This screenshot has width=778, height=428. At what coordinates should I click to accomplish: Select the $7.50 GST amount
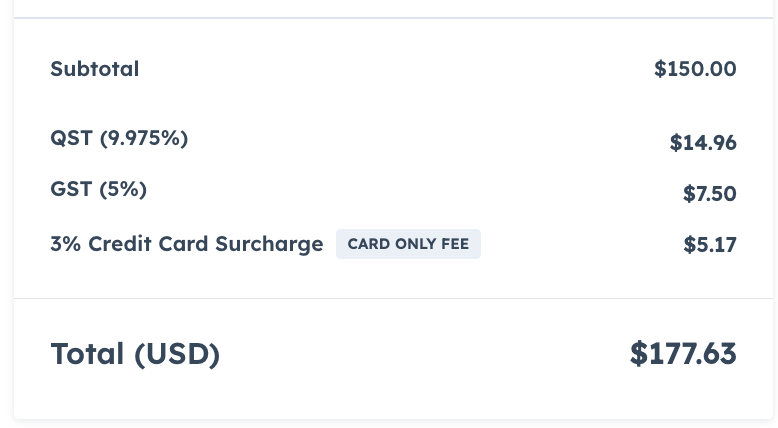(709, 194)
